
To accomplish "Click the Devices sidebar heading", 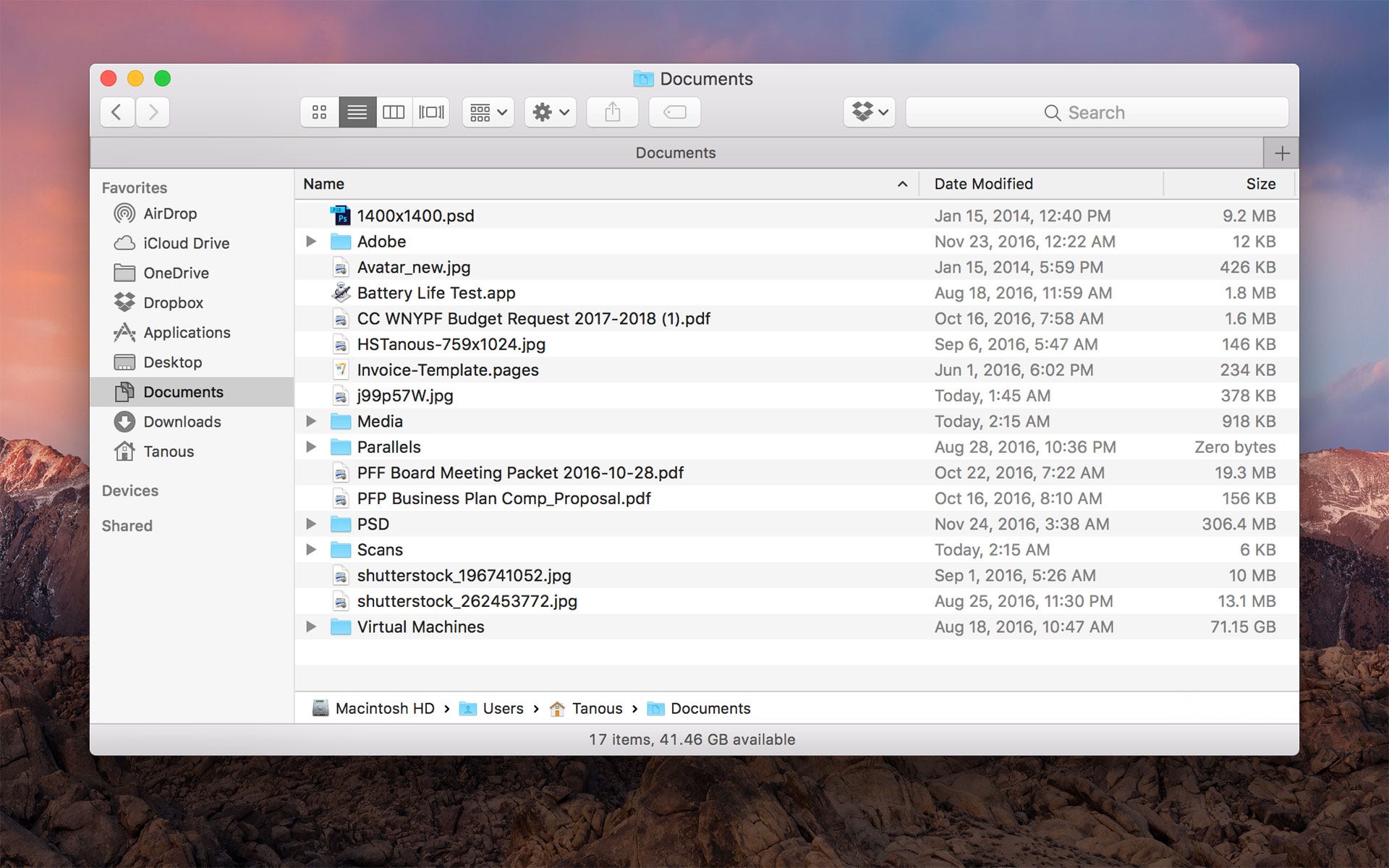I will (130, 490).
